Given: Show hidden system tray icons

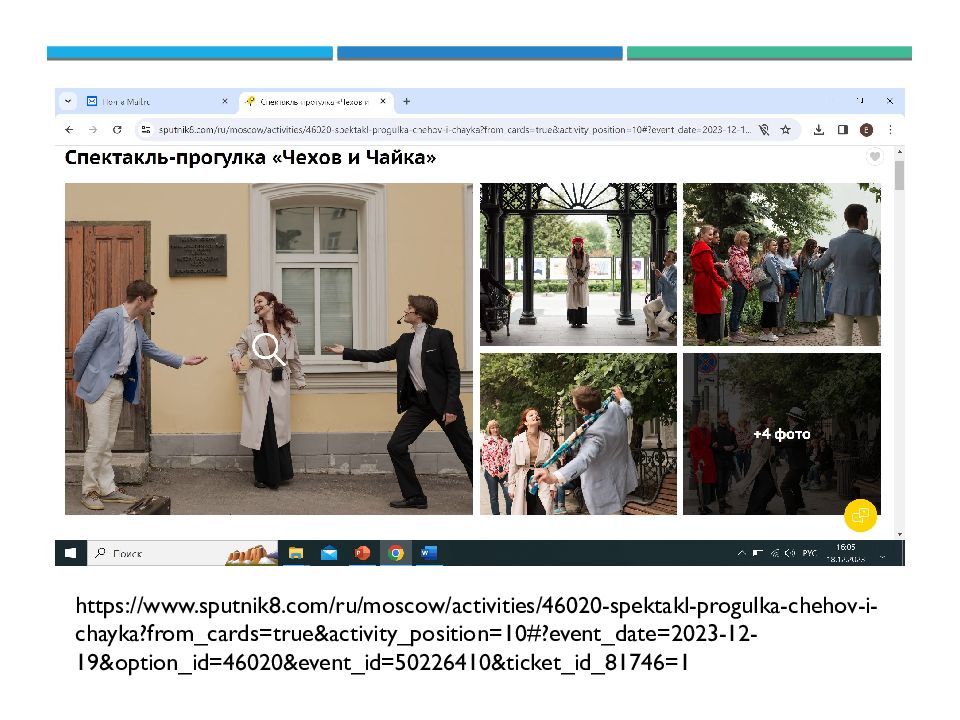Looking at the screenshot, I should click(x=741, y=553).
